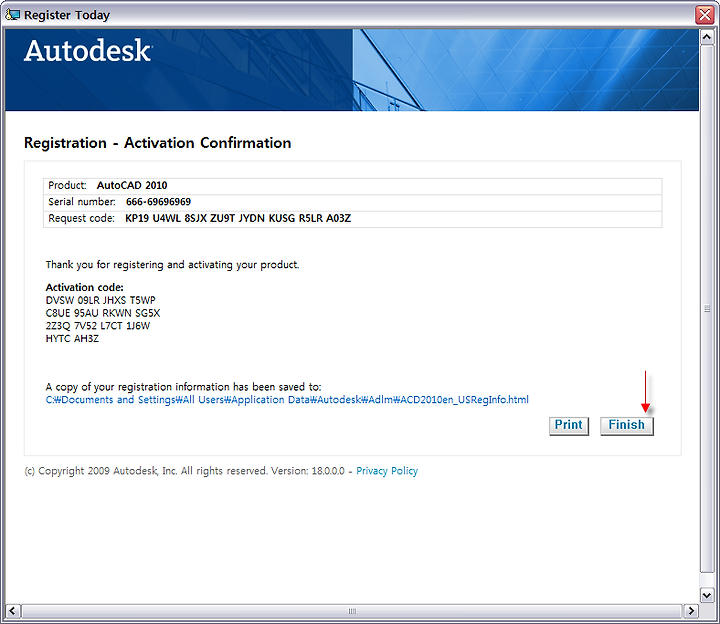Click the request code KP19 U4WL text
This screenshot has width=720, height=624.
238,218
